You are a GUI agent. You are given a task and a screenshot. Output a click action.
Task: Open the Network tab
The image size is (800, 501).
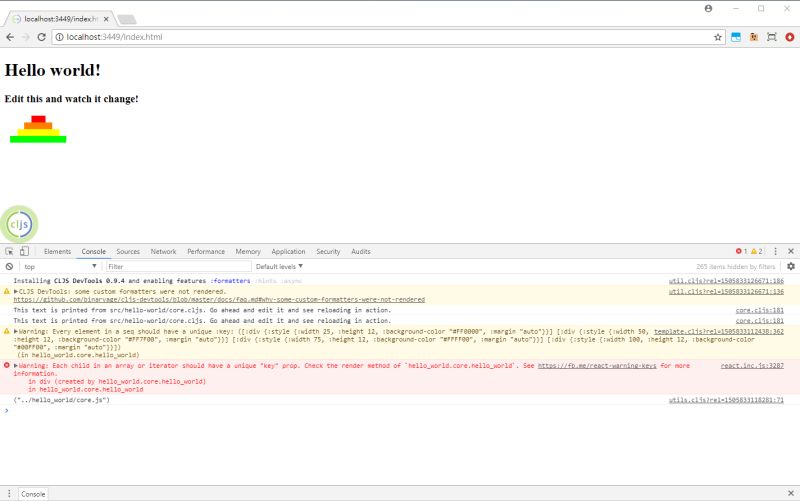point(163,252)
